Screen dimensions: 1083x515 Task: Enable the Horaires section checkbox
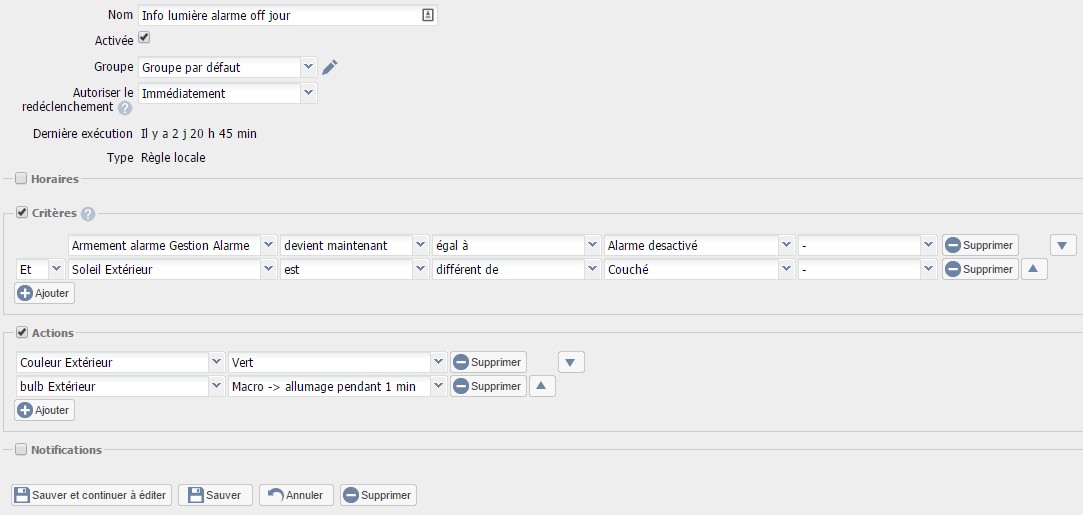point(21,179)
